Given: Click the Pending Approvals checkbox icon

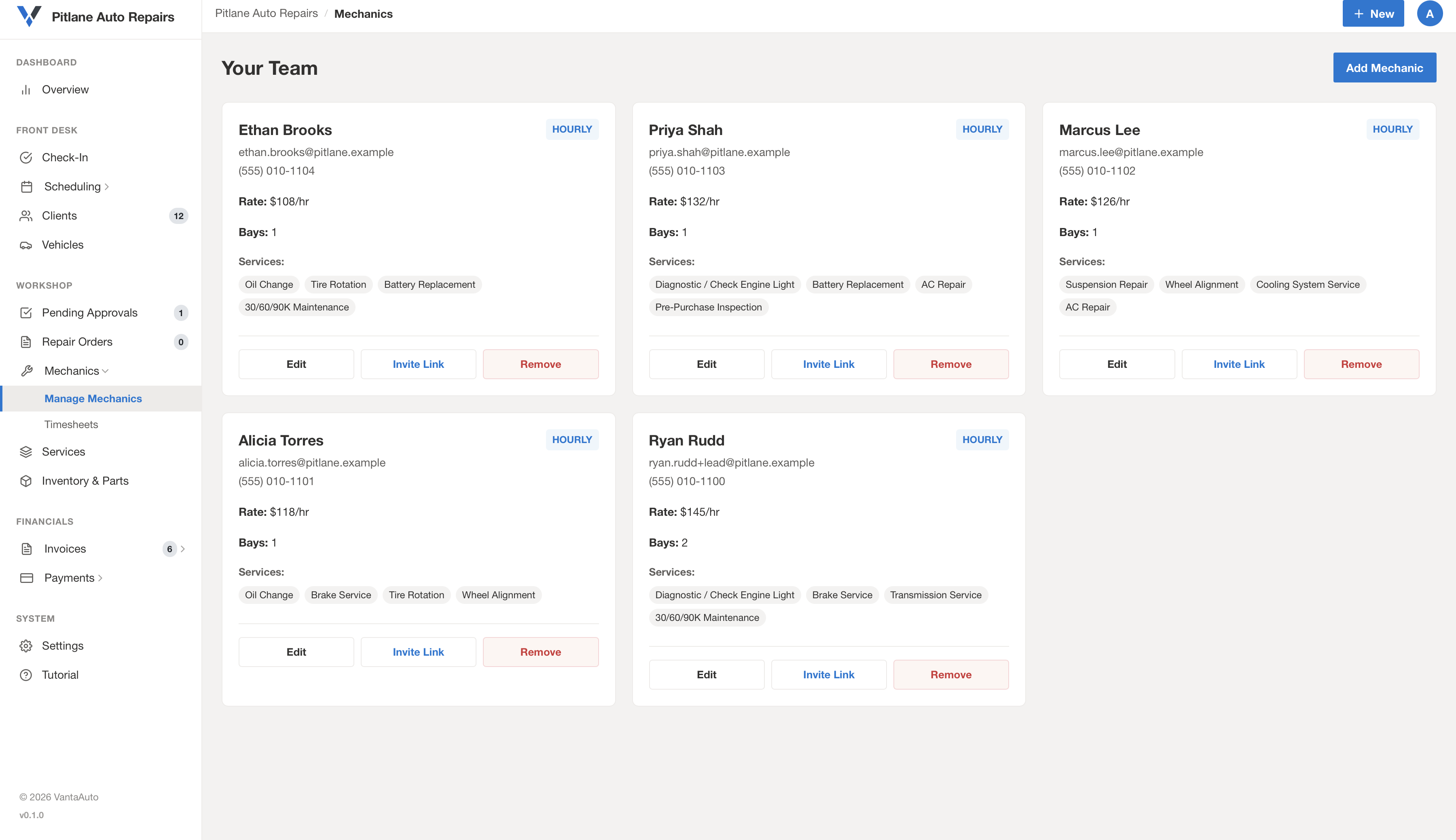Looking at the screenshot, I should (26, 313).
